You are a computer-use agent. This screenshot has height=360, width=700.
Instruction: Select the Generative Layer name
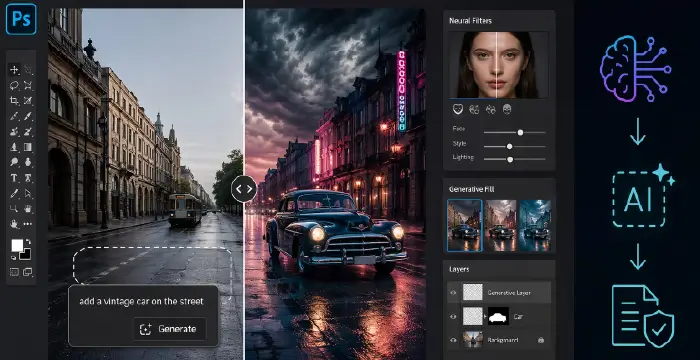point(509,293)
